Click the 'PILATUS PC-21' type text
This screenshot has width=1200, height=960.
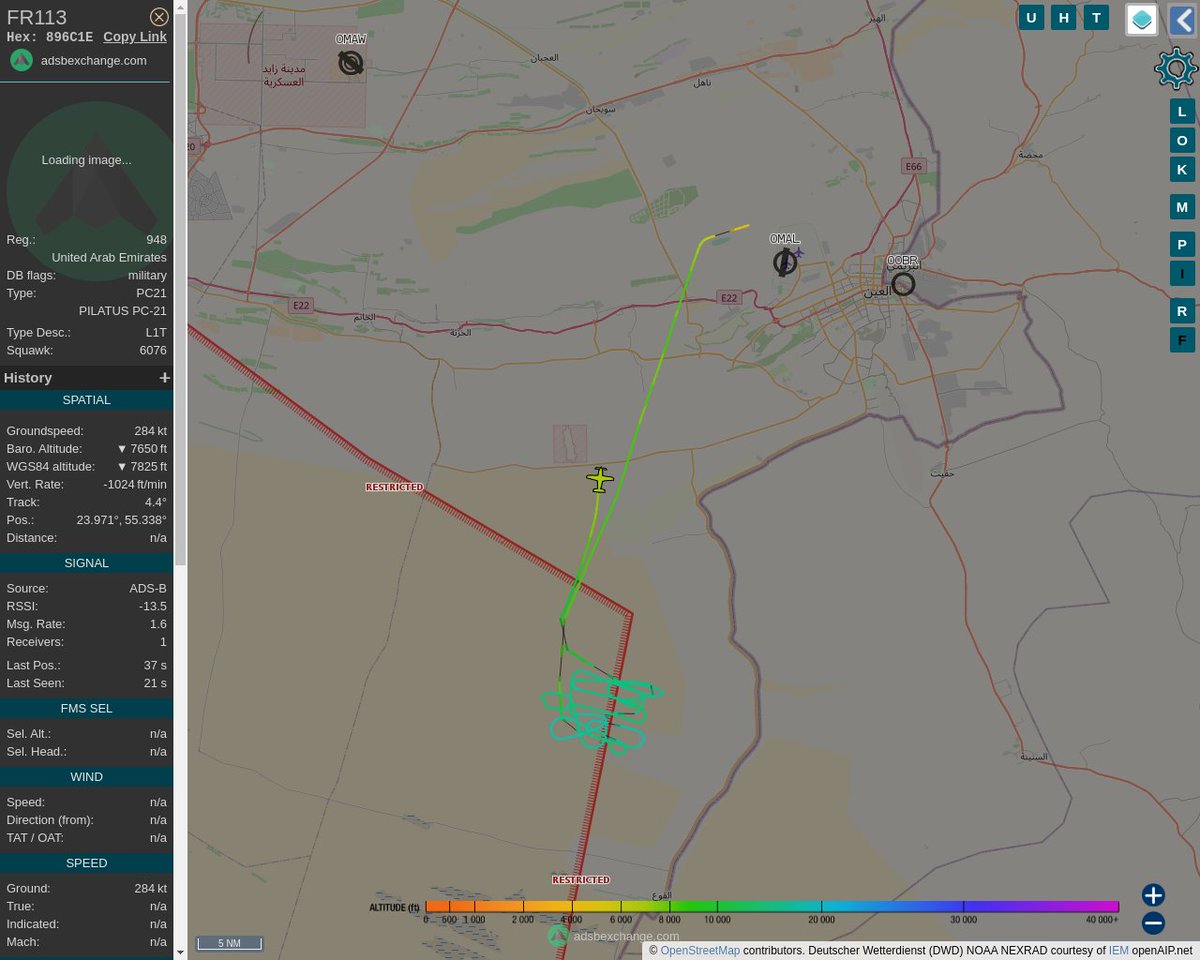click(123, 311)
